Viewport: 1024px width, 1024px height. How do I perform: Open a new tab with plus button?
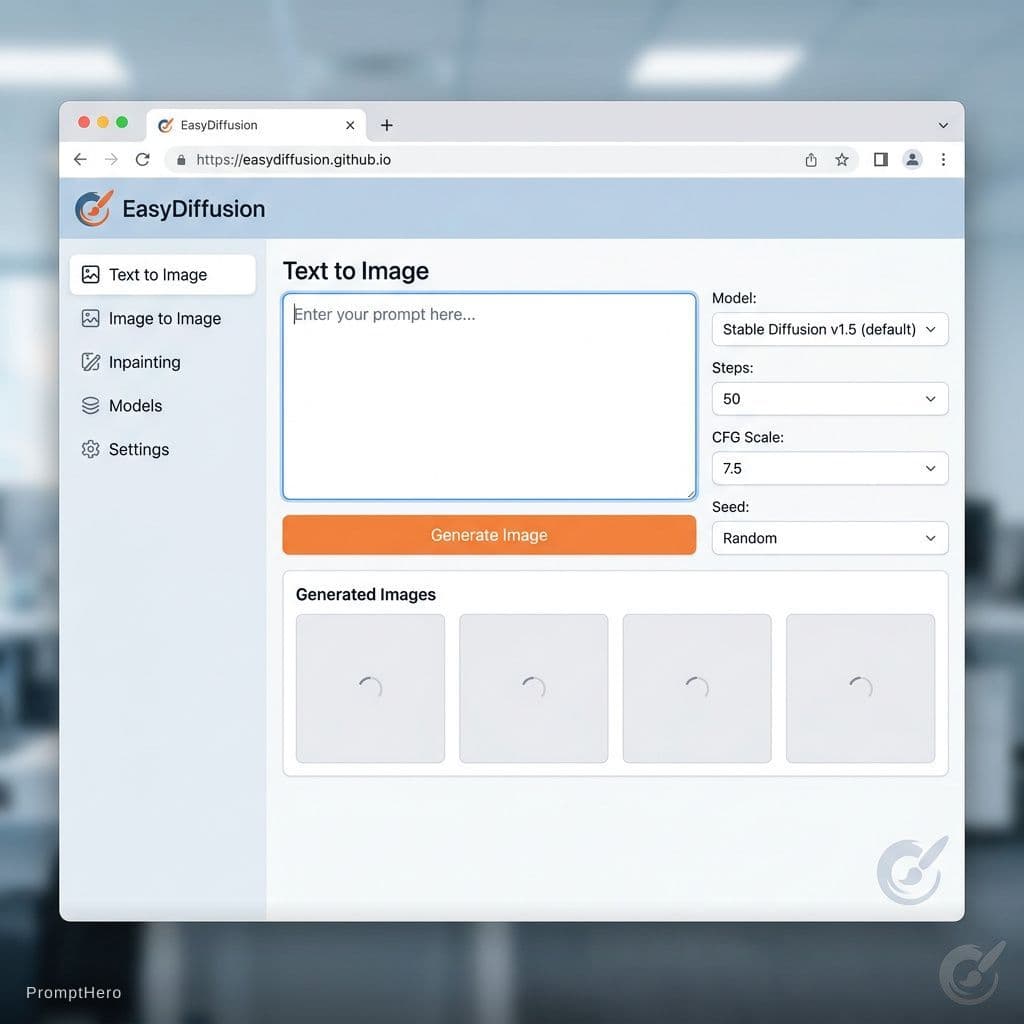pyautogui.click(x=387, y=125)
